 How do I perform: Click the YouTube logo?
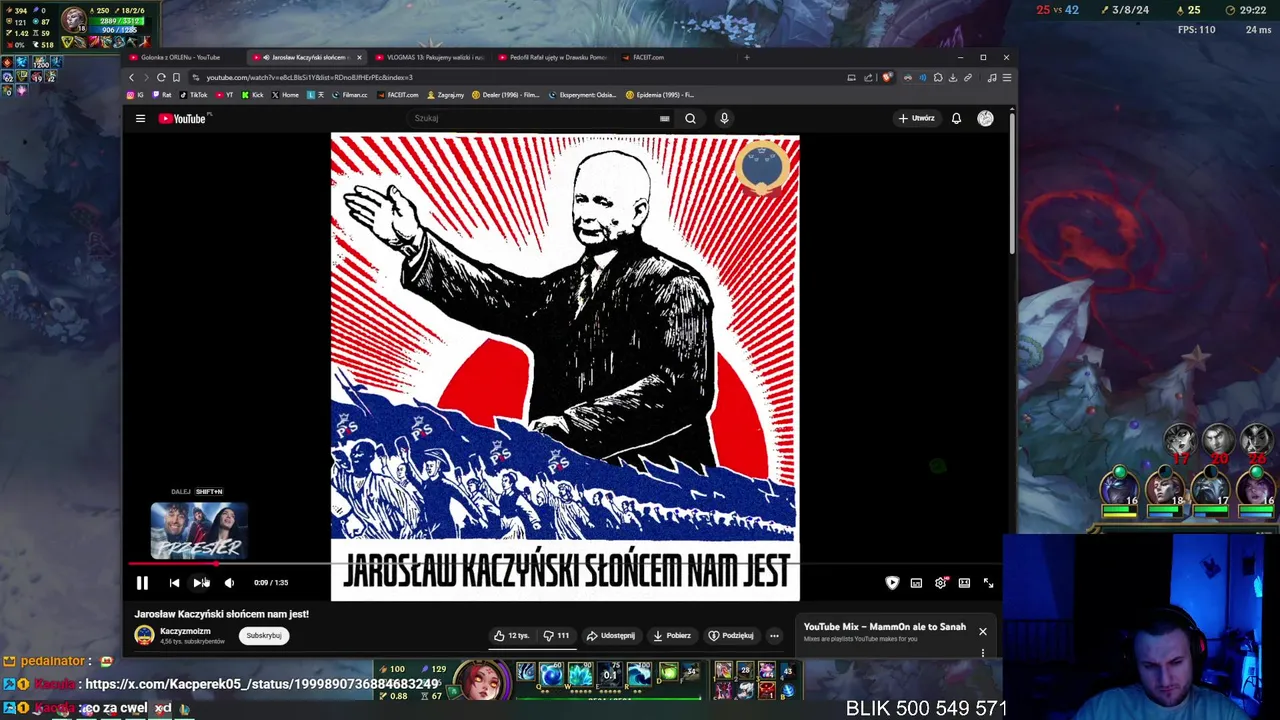click(182, 119)
